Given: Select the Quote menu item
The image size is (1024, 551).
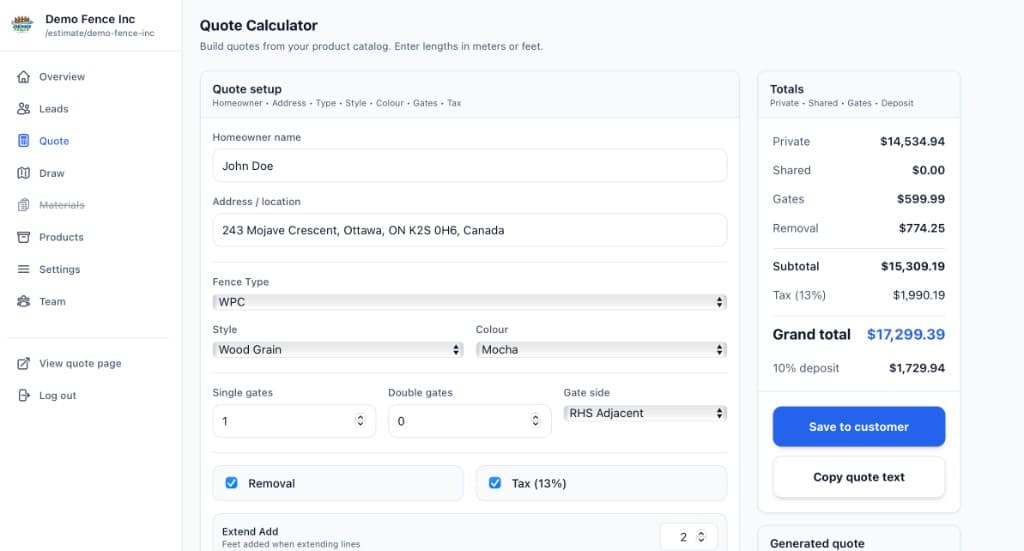Looking at the screenshot, I should (x=54, y=140).
